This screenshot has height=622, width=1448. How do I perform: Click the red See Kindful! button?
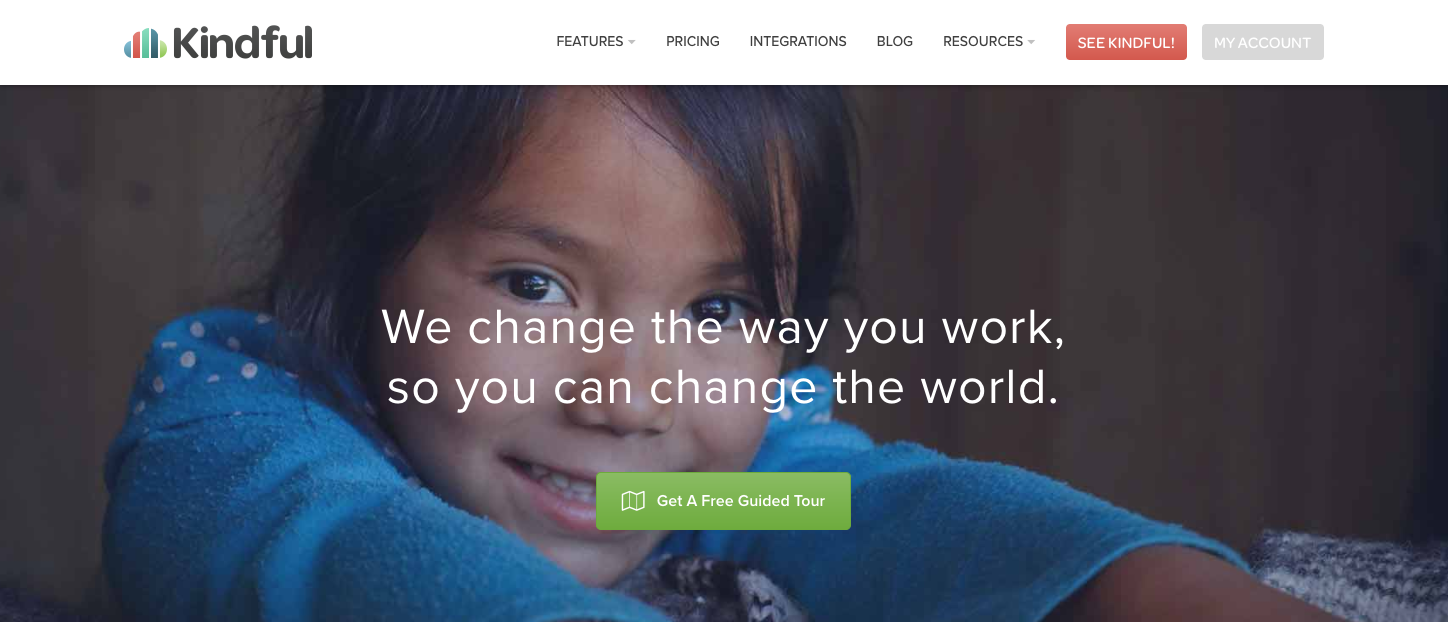[x=1126, y=42]
